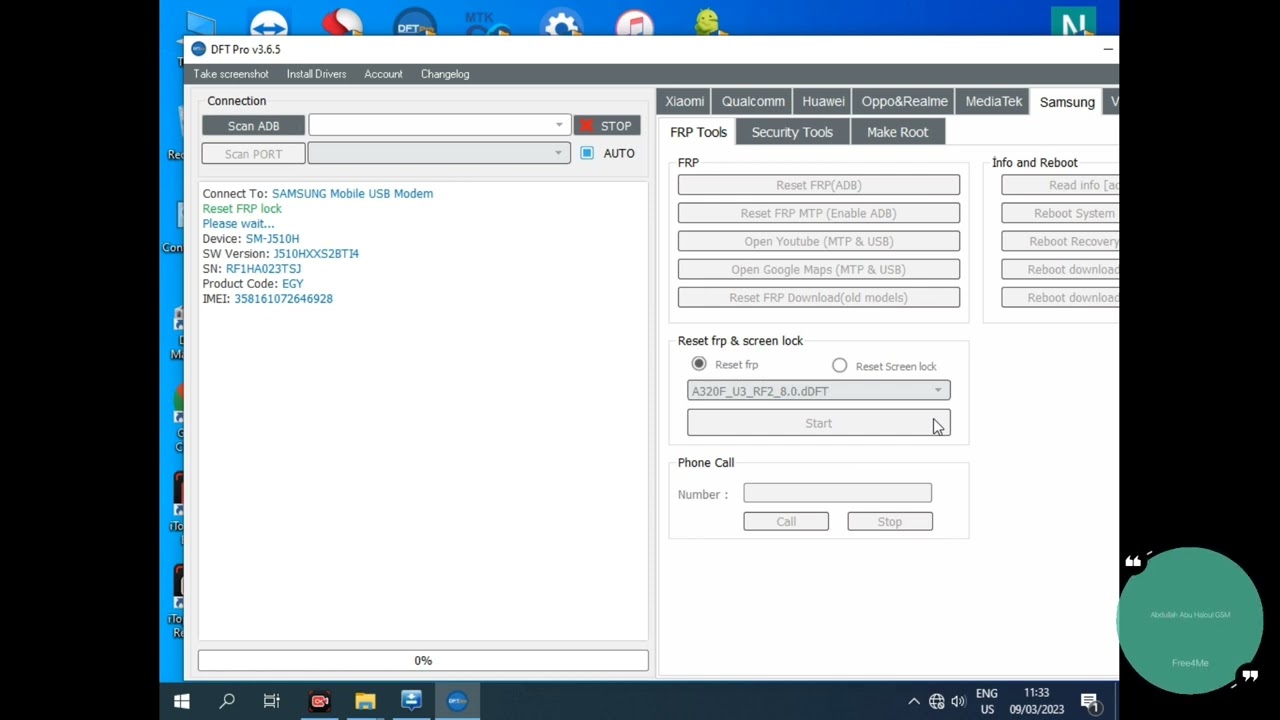The image size is (1280, 720).
Task: Open the Make Root sub-tab
Action: 897,132
